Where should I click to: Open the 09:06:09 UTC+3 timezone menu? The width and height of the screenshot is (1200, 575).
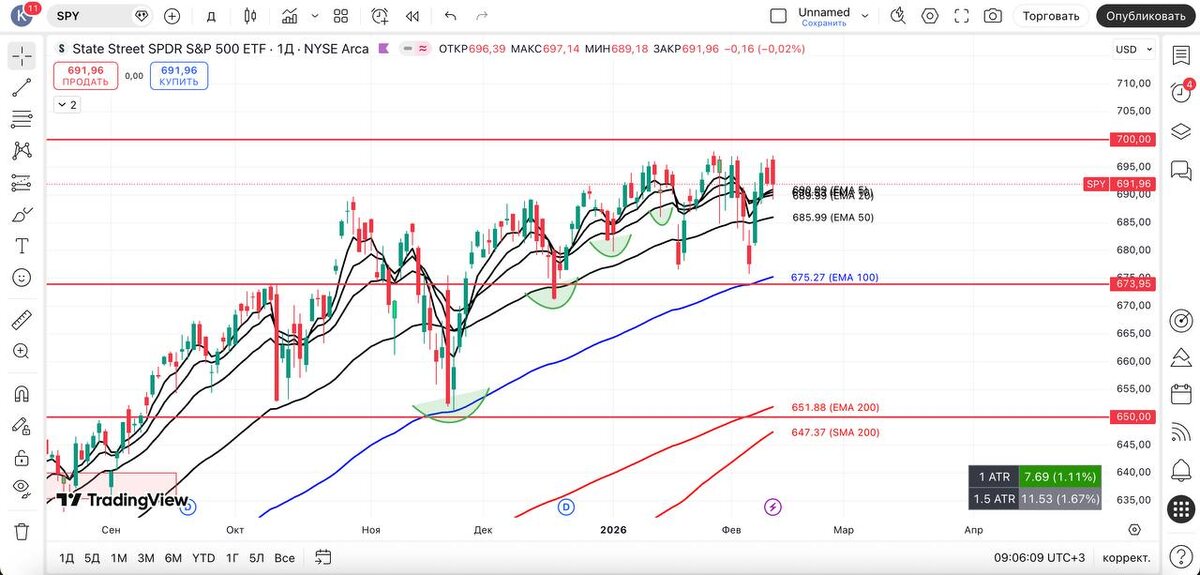point(1039,557)
